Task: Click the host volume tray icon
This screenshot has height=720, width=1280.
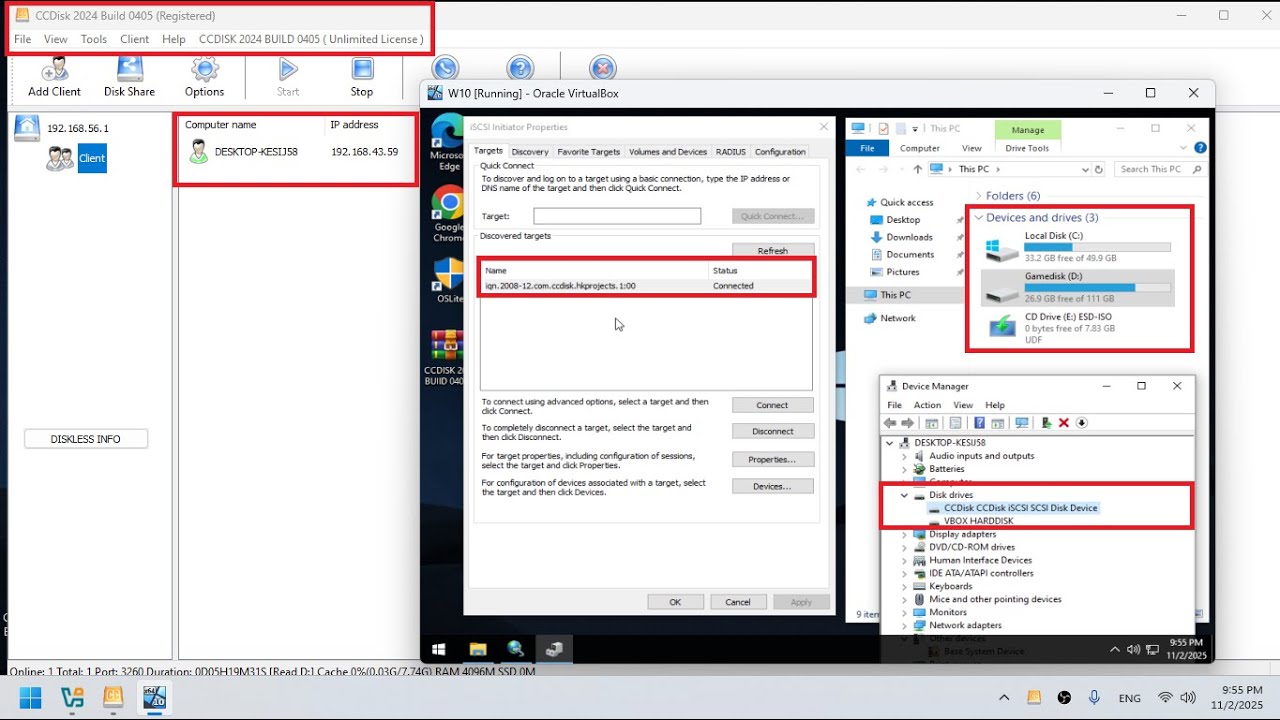Action: [1188, 697]
